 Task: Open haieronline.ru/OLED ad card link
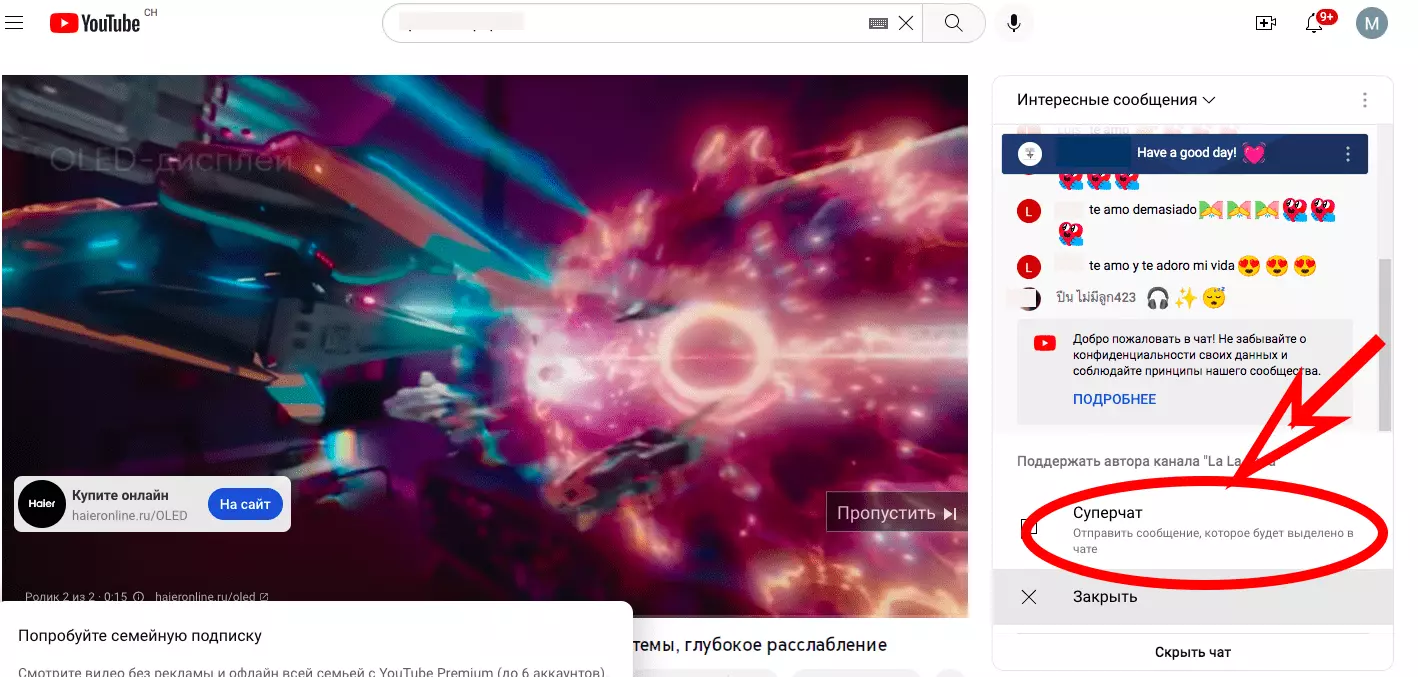(x=129, y=516)
